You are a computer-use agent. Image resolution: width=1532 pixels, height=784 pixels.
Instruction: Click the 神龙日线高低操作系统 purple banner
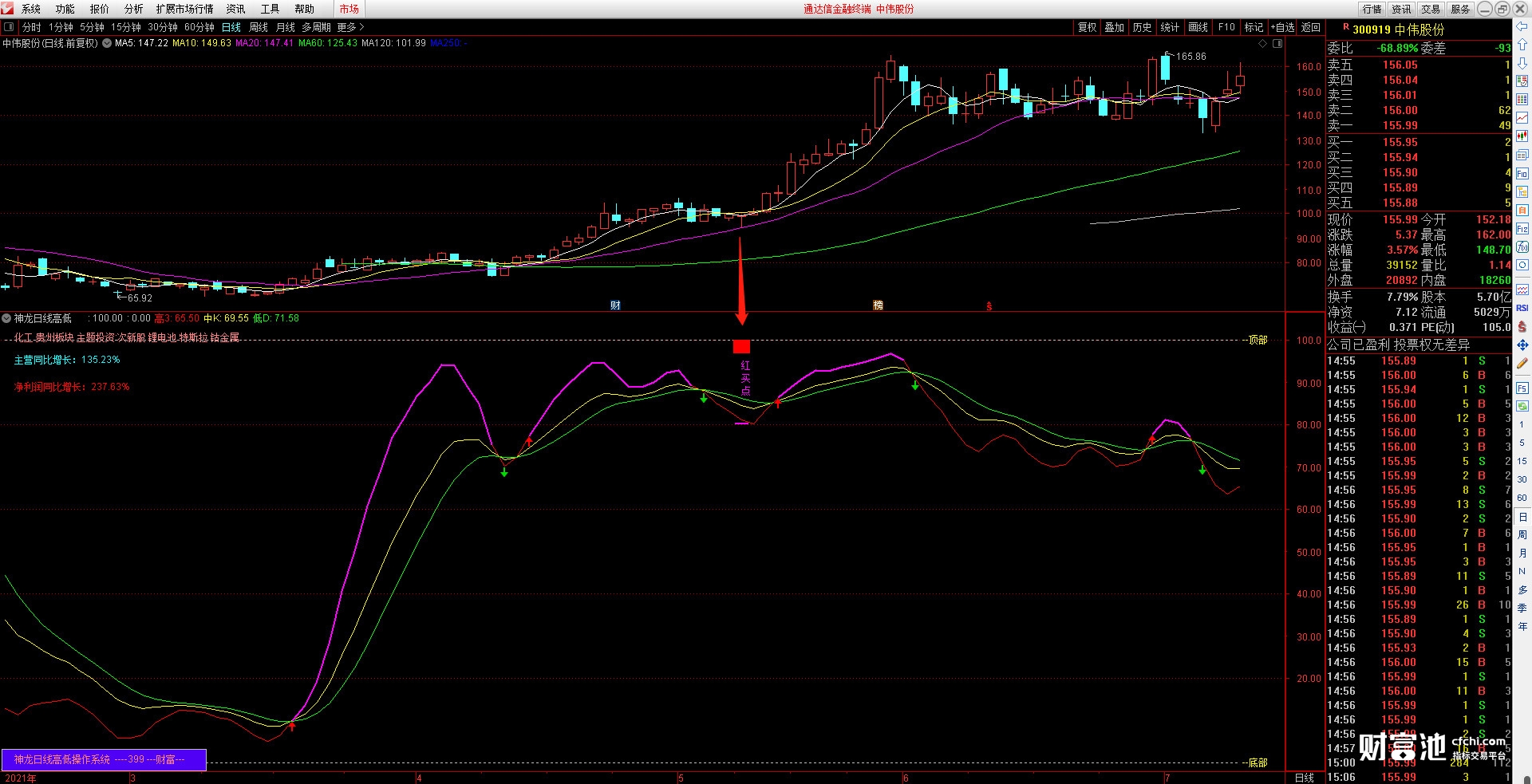coord(104,760)
